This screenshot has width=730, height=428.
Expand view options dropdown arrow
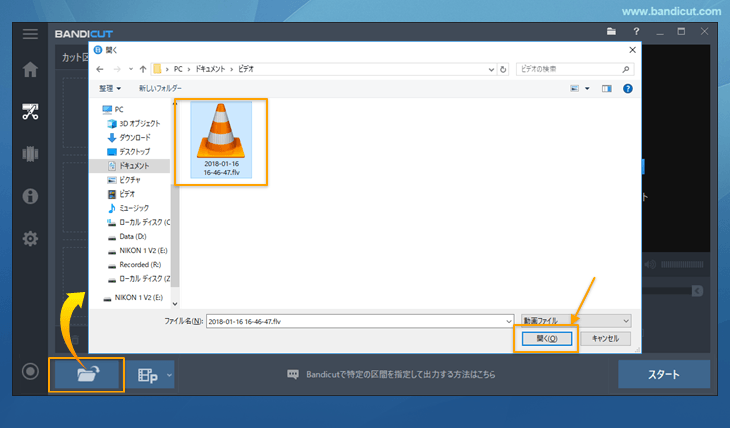tap(587, 88)
